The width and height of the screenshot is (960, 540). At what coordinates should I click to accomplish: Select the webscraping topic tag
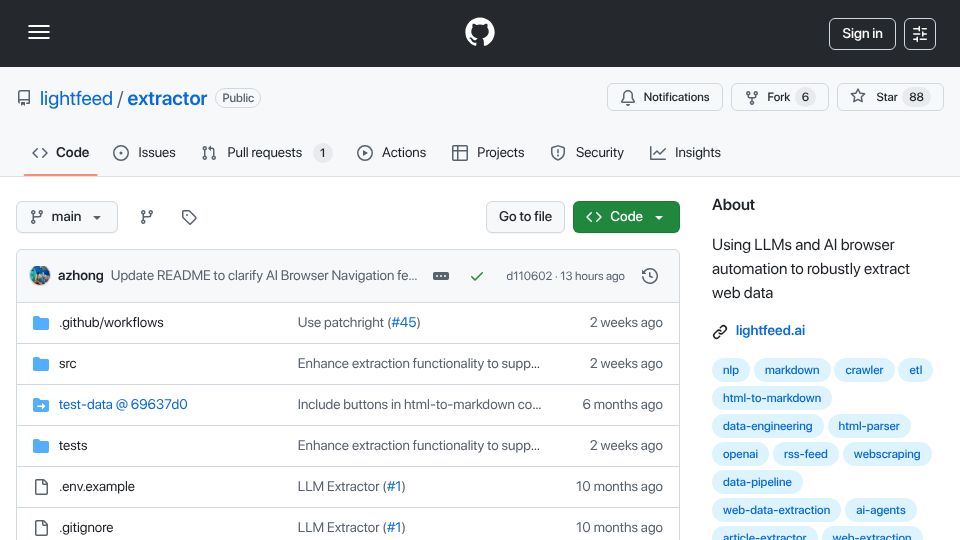(x=887, y=454)
